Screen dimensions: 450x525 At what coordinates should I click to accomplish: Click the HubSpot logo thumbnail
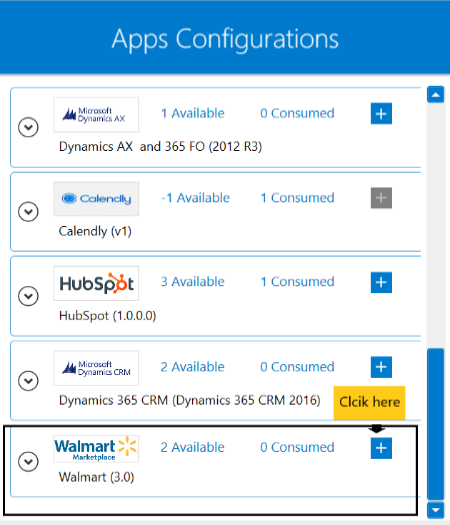[x=96, y=283]
